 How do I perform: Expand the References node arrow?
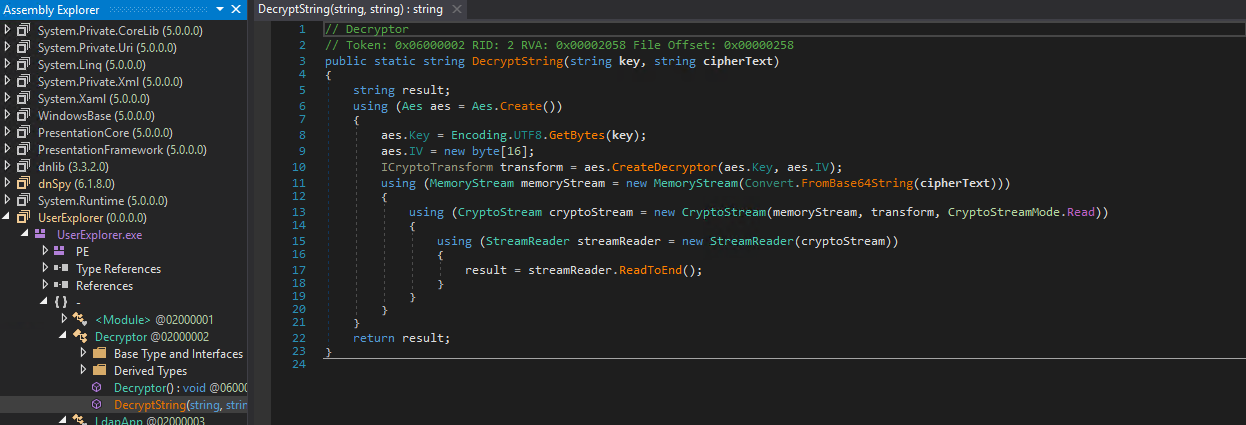[x=45, y=286]
